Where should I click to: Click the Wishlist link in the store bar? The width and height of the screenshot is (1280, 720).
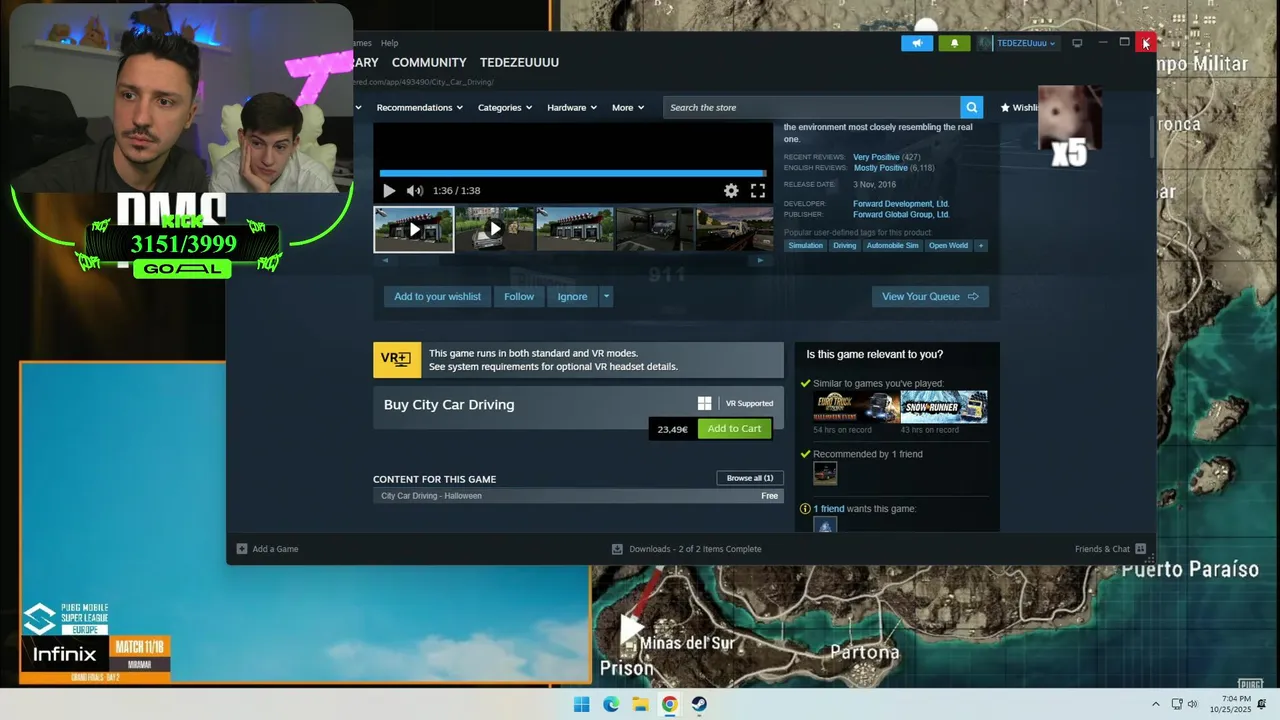pos(1019,107)
